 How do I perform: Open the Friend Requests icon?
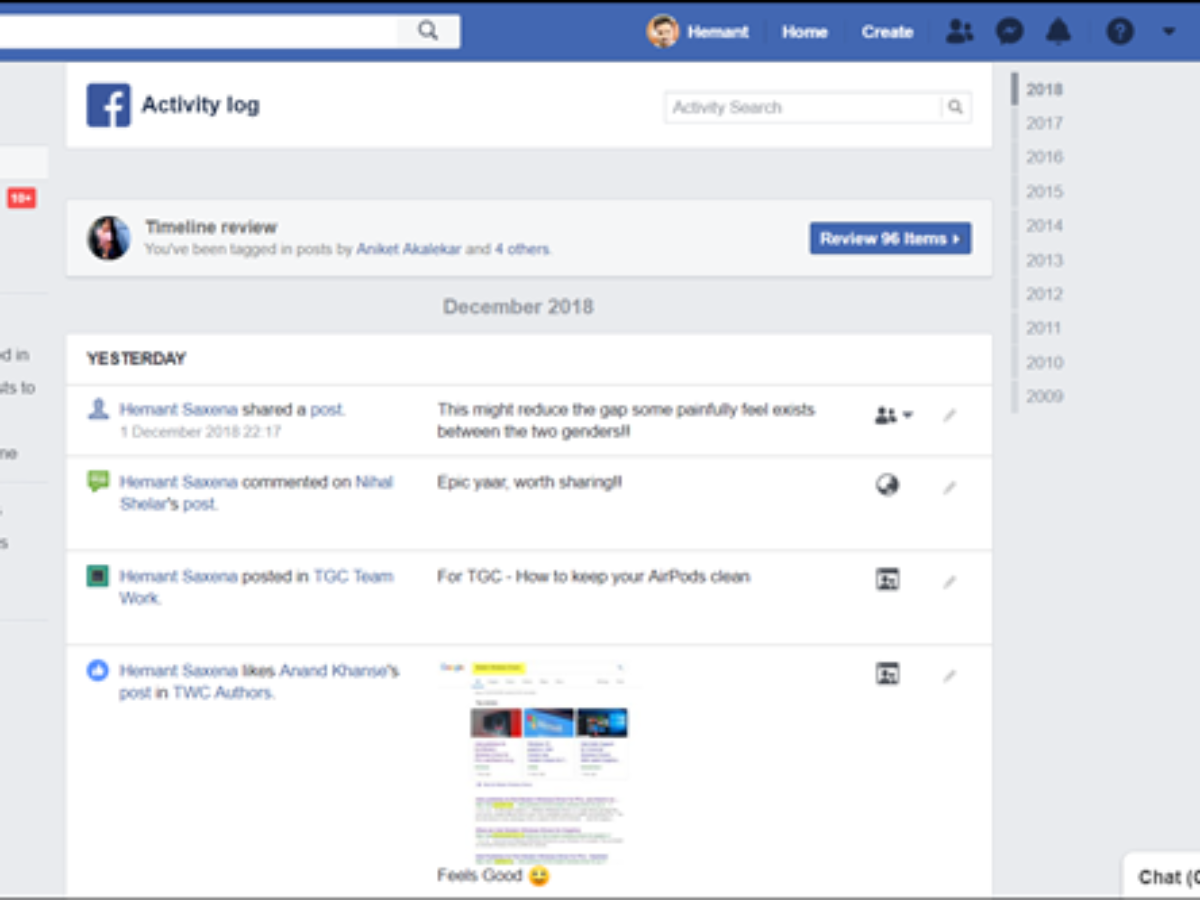[960, 32]
